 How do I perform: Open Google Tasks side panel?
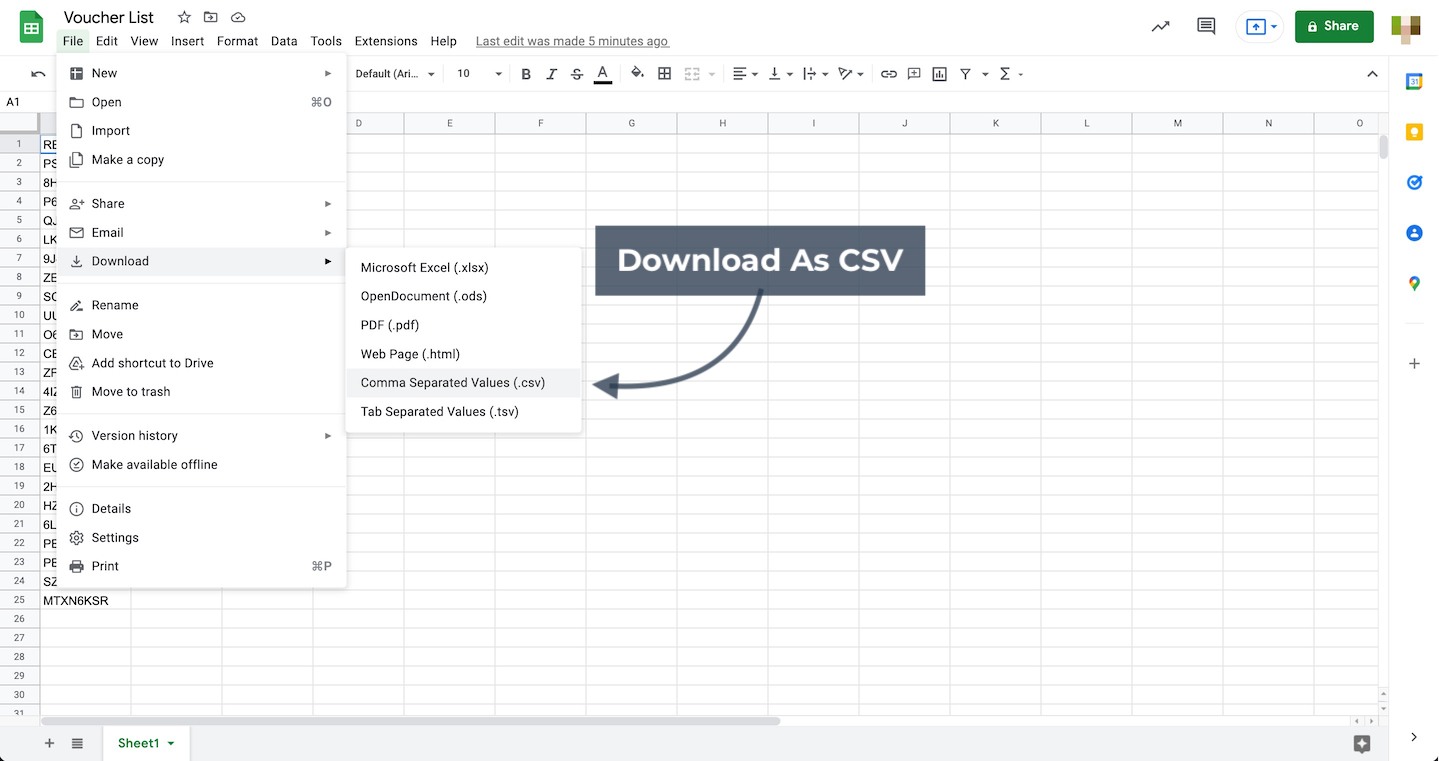(x=1414, y=182)
